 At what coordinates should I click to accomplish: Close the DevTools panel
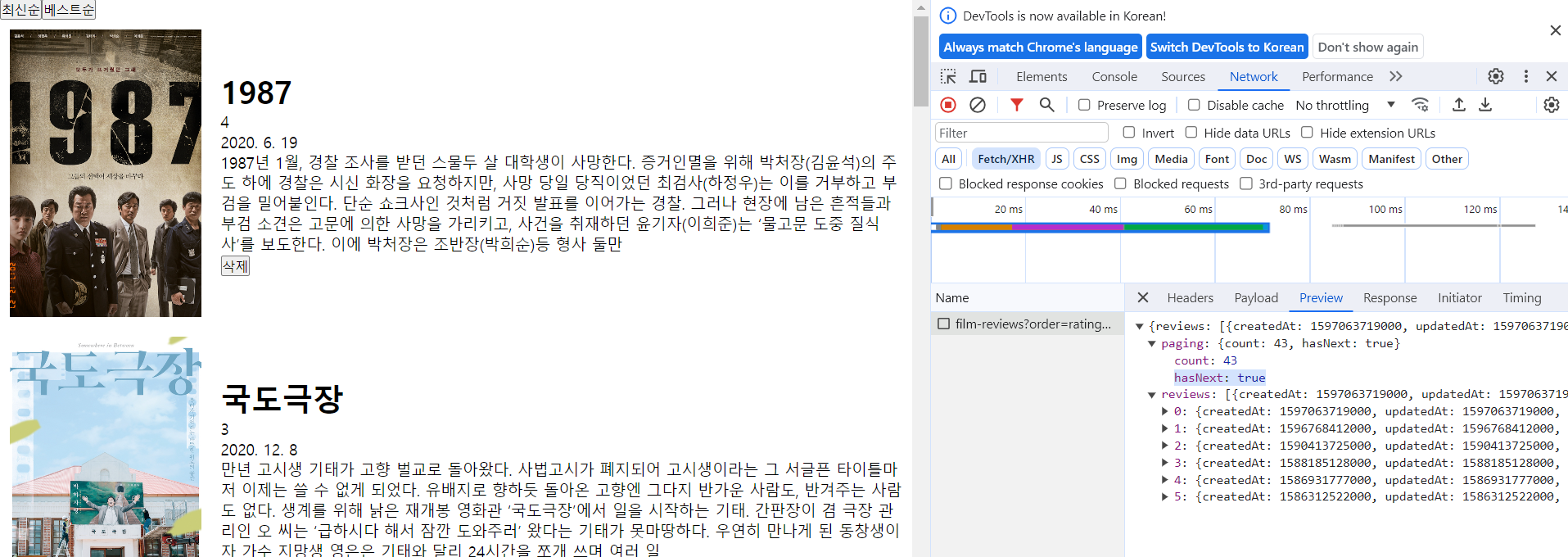click(x=1552, y=76)
